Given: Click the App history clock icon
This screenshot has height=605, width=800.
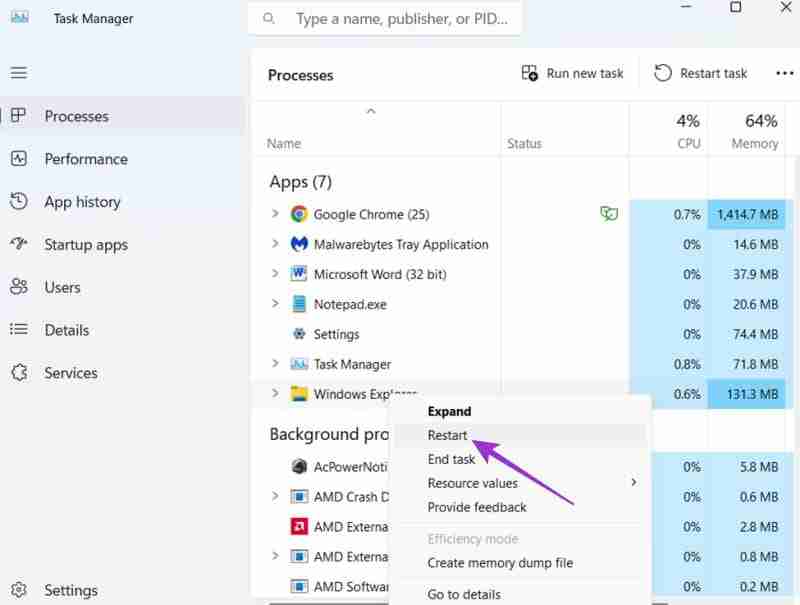Looking at the screenshot, I should coord(18,201).
